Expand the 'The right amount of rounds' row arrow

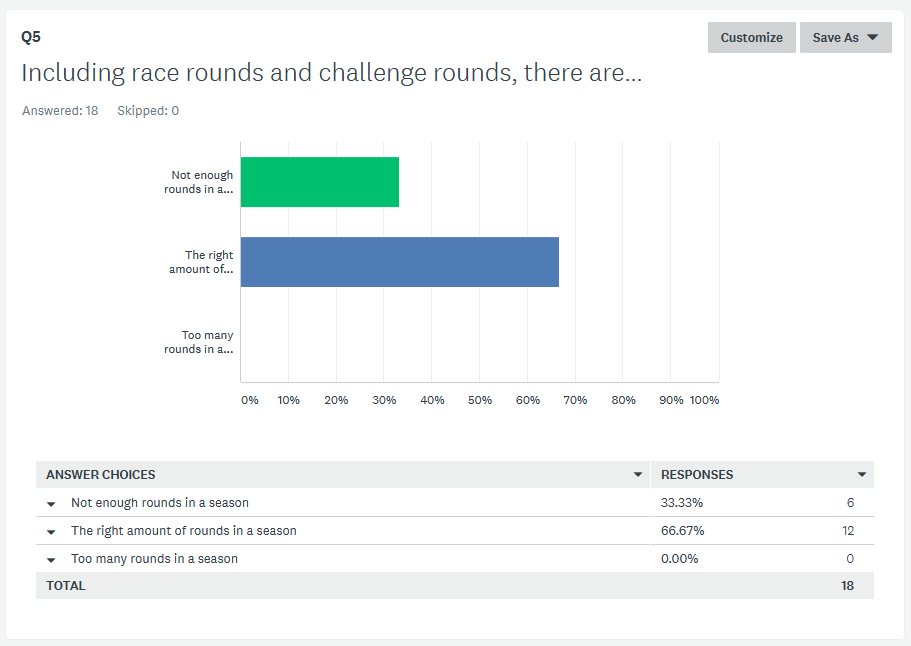tap(51, 532)
